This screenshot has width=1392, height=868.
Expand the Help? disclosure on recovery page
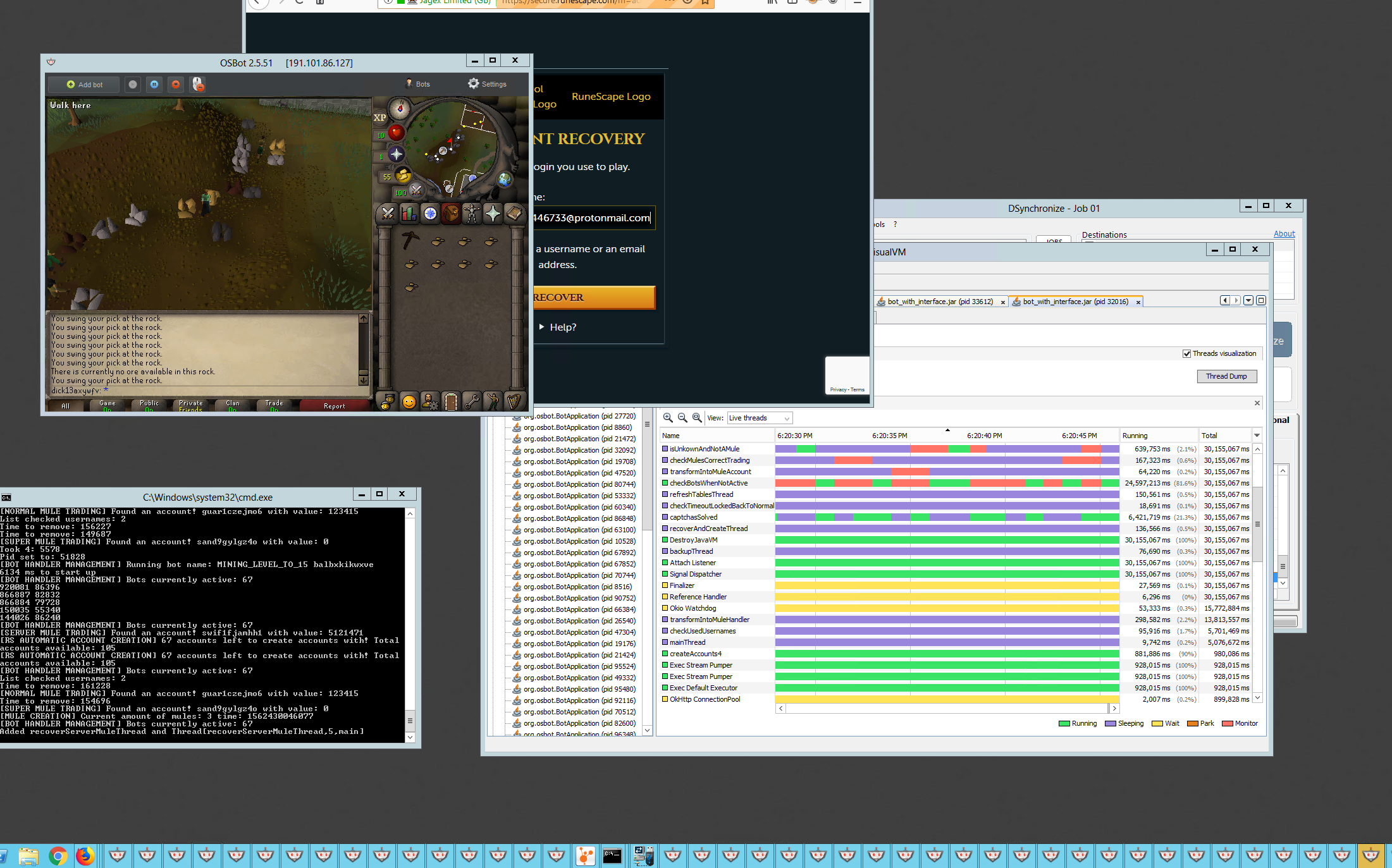tap(558, 327)
